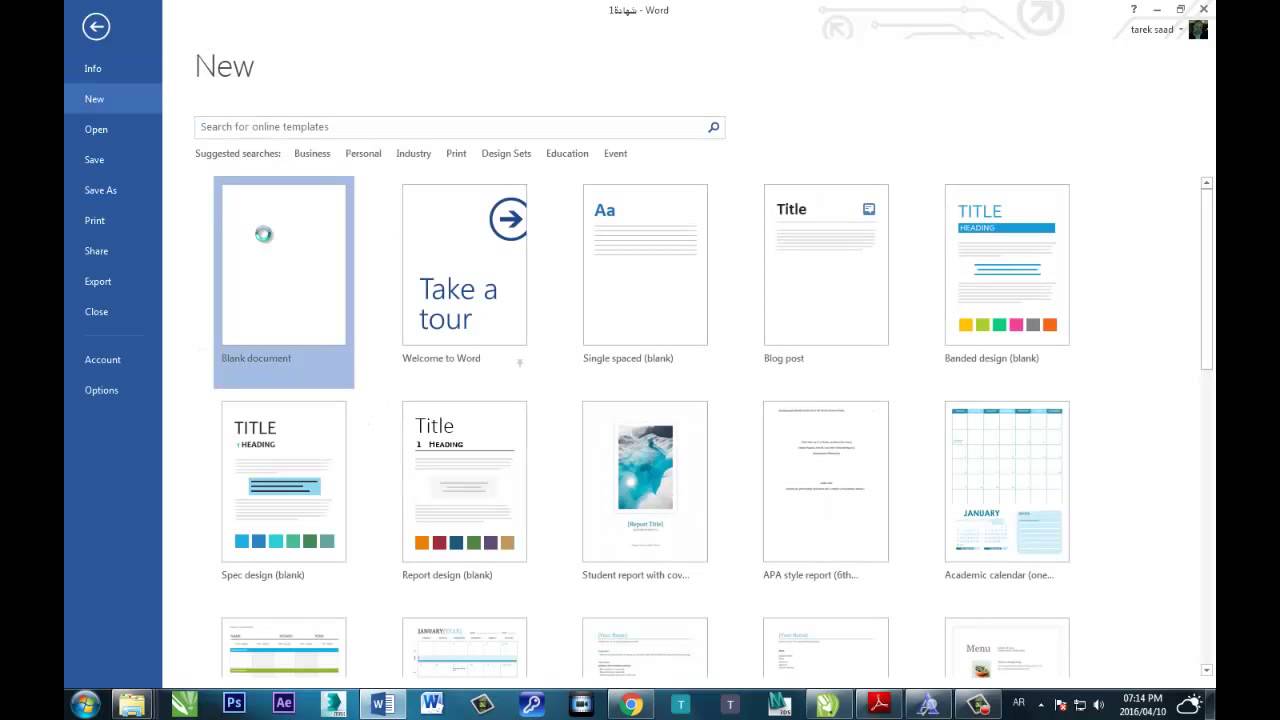1280x720 pixels.
Task: Click the template list scroll up arrow
Action: tap(1207, 183)
